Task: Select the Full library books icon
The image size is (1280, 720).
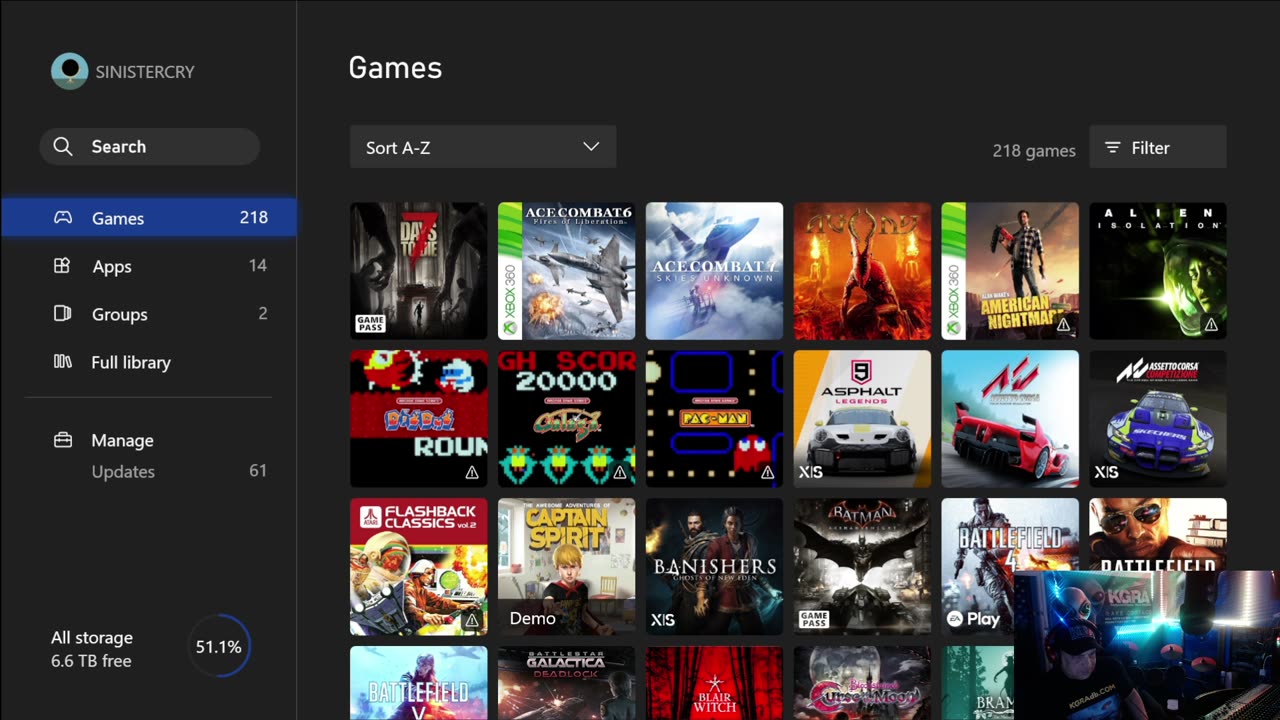Action: point(62,362)
